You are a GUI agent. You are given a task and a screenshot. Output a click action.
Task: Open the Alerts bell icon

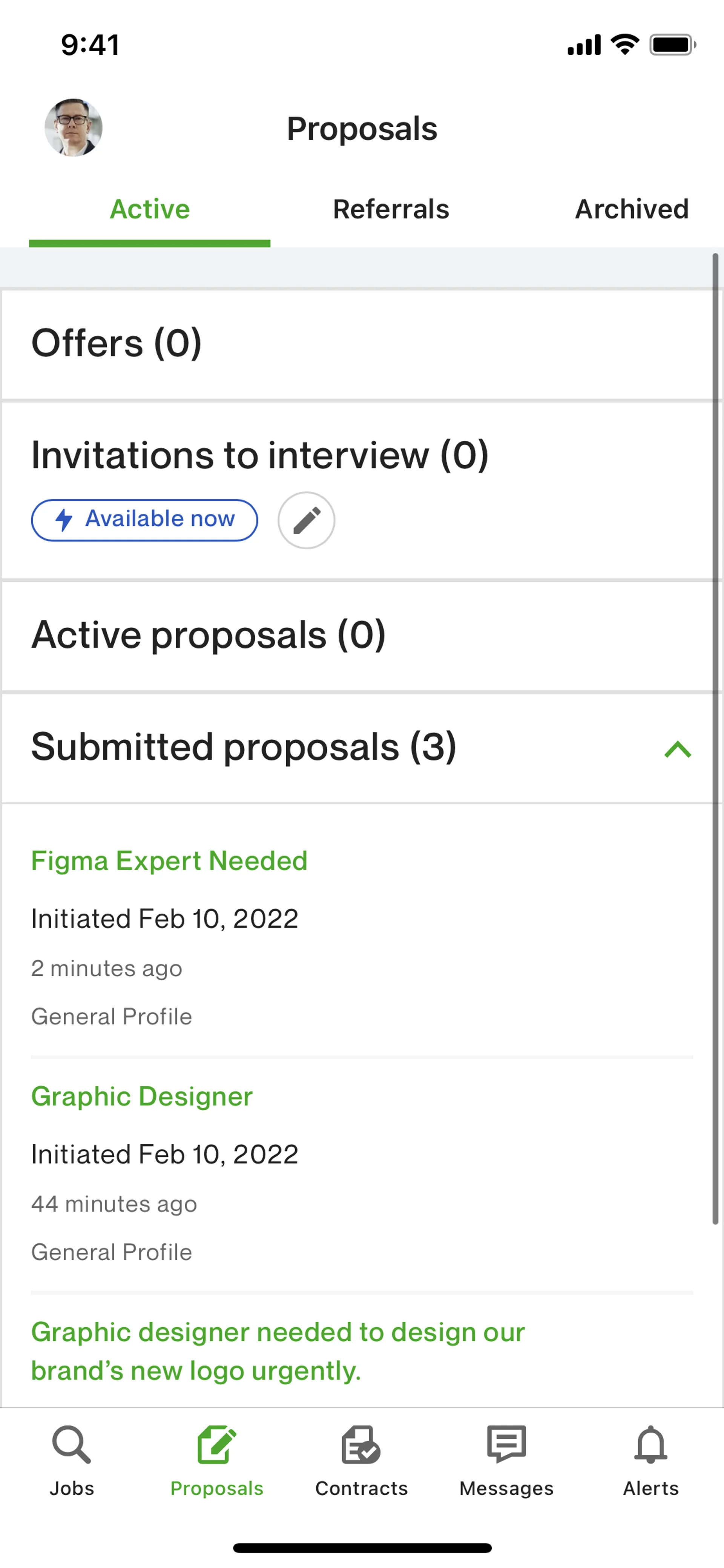tap(650, 1444)
